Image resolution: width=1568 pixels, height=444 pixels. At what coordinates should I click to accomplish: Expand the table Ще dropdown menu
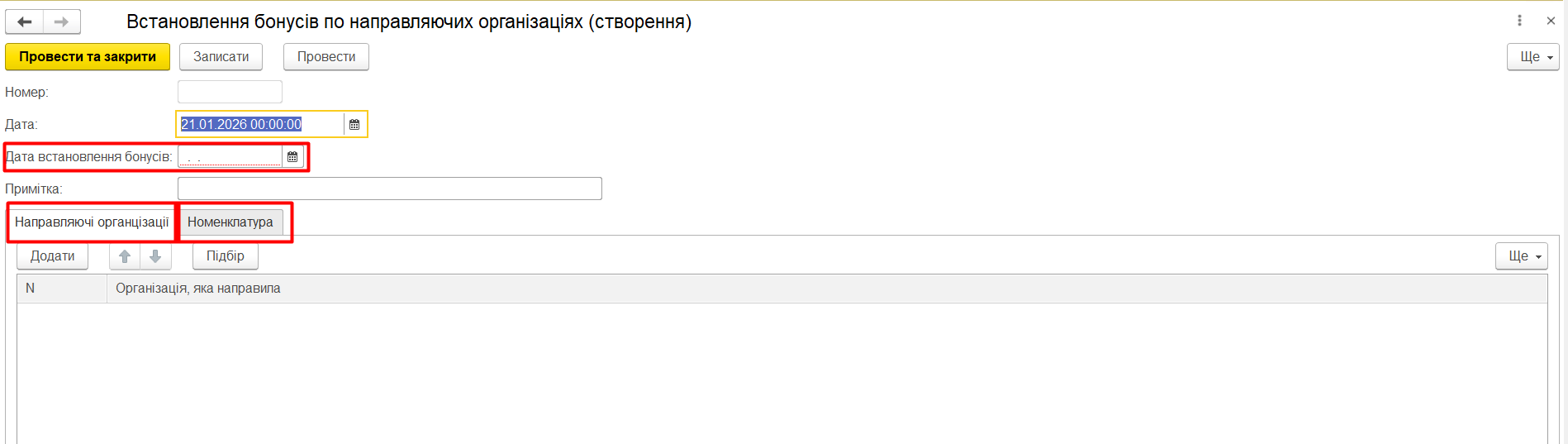click(x=1521, y=256)
